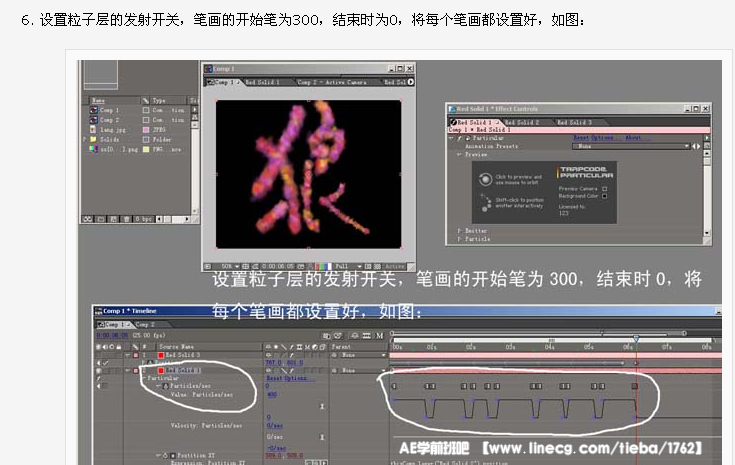The width and height of the screenshot is (735, 465).
Task: Click the emitter position dots icon
Action: click(x=485, y=202)
